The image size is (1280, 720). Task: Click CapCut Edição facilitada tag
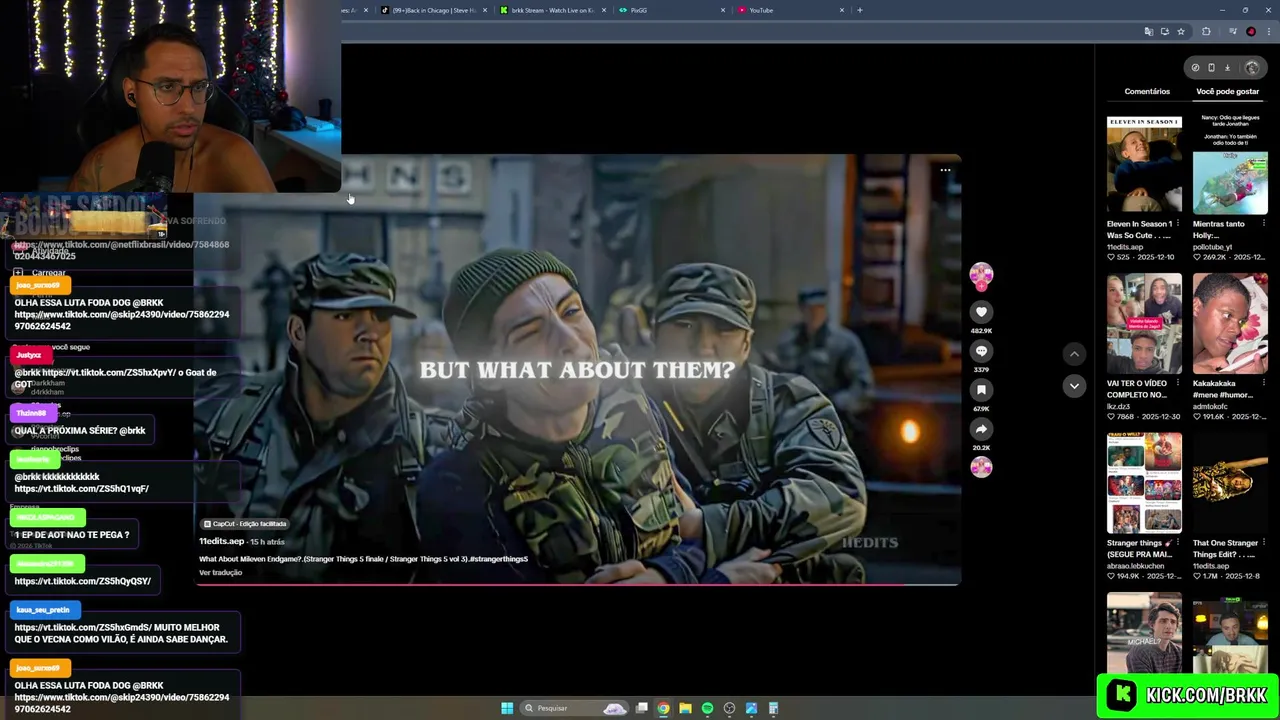coord(245,524)
